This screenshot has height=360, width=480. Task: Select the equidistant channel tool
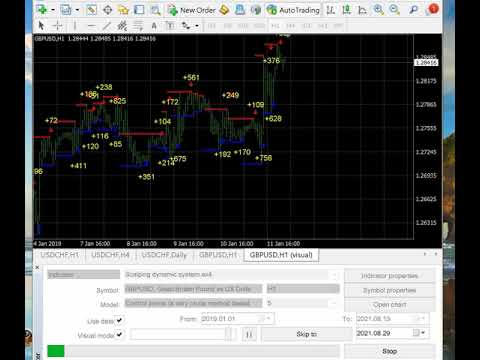[x=122, y=26]
